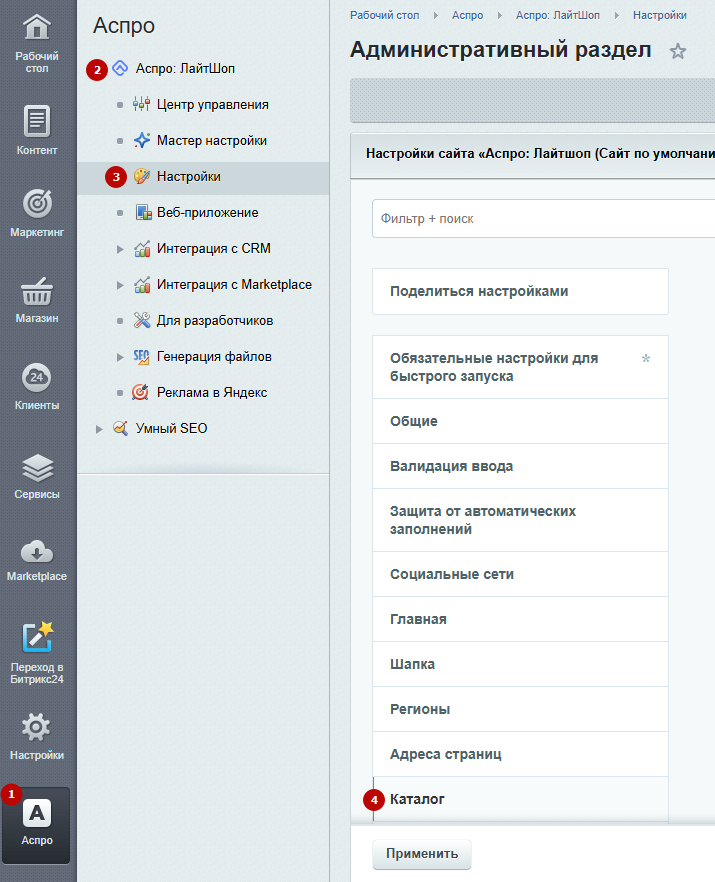Click the Аспро: ЛайтШоп logo icon
Viewport: 715px width, 882px height.
click(x=120, y=69)
